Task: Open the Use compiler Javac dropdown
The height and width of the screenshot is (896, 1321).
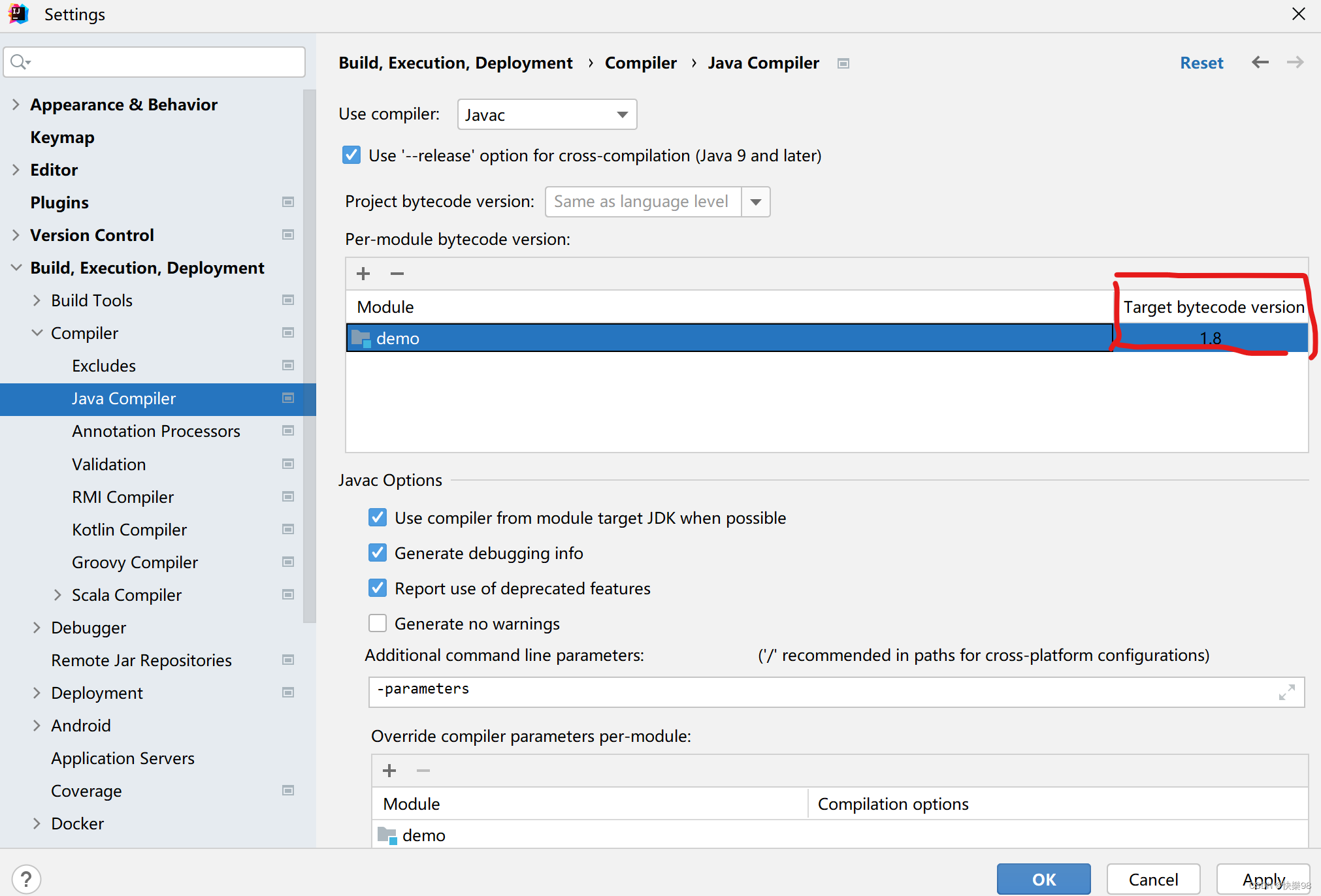Action: click(547, 115)
